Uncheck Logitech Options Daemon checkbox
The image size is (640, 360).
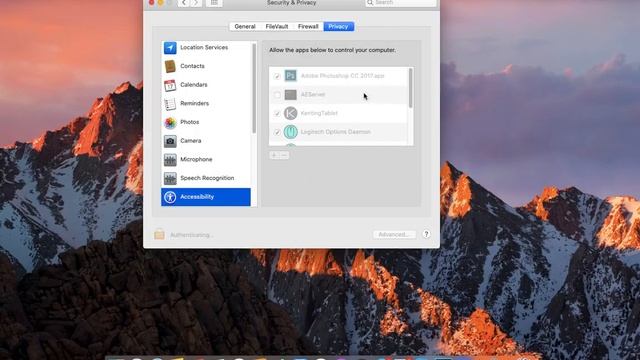pyautogui.click(x=277, y=132)
